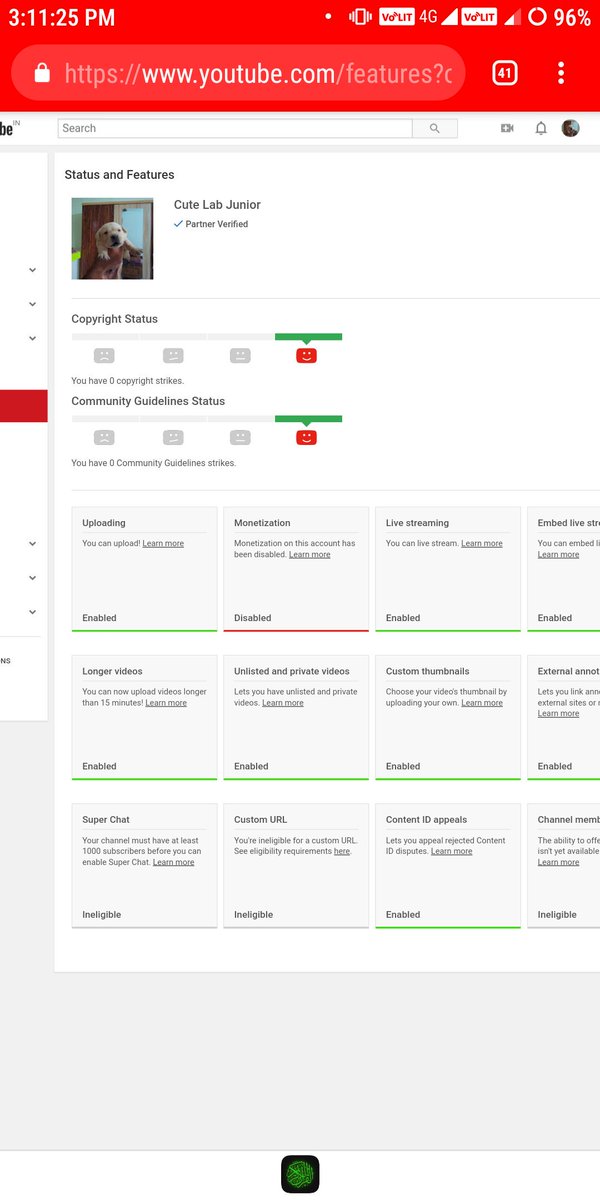Open Learn more in the Super Chat card
The image size is (600, 1200).
click(x=174, y=862)
